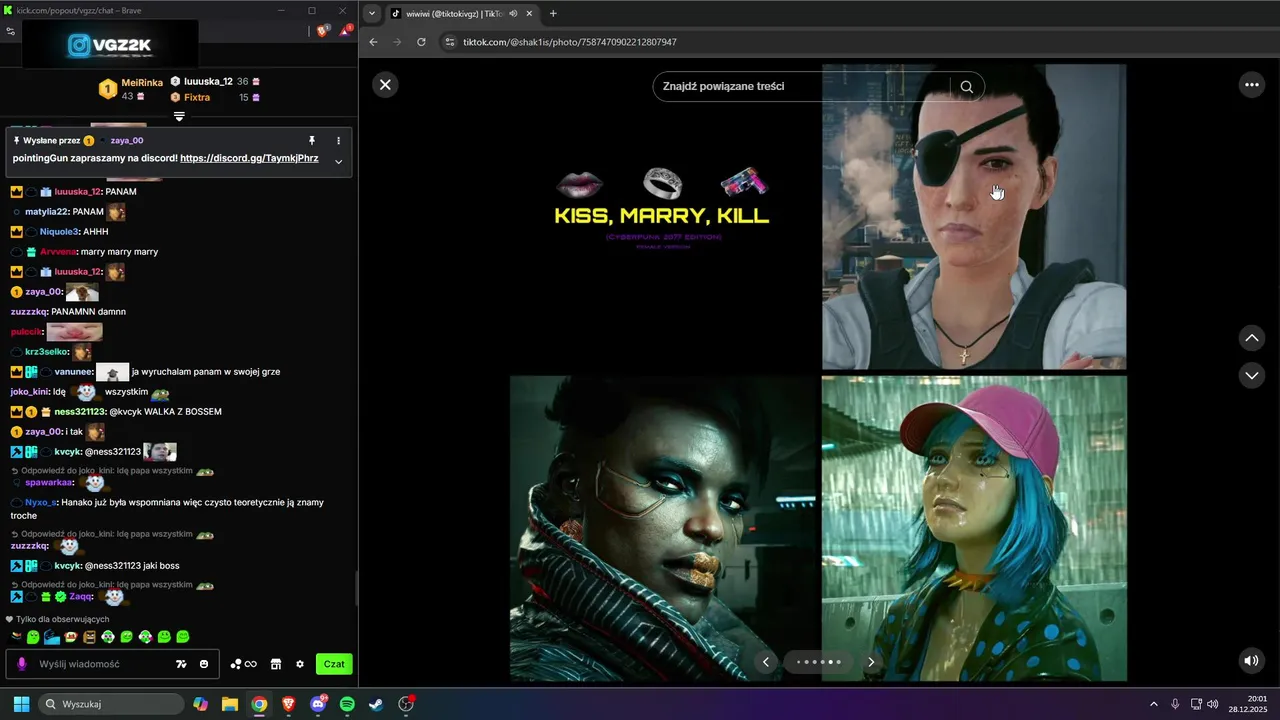Click luuuska_12 in the gift leaderboard
Image resolution: width=1280 pixels, height=720 pixels.
208,81
